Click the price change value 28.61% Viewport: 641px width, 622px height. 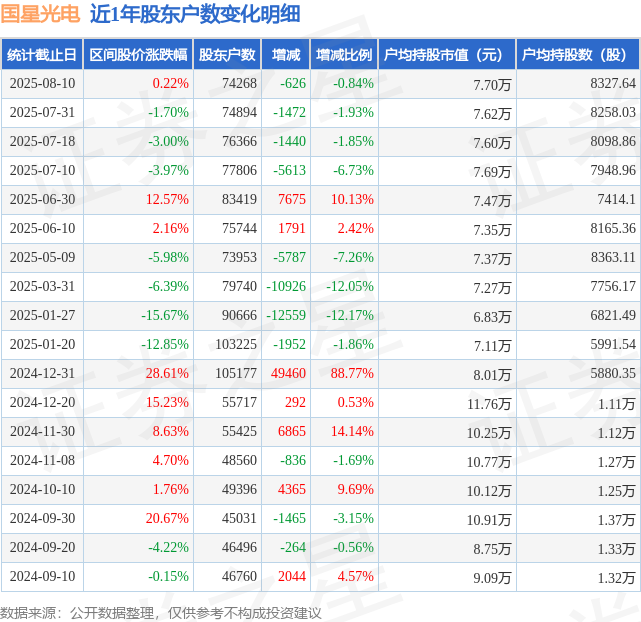[x=168, y=374]
